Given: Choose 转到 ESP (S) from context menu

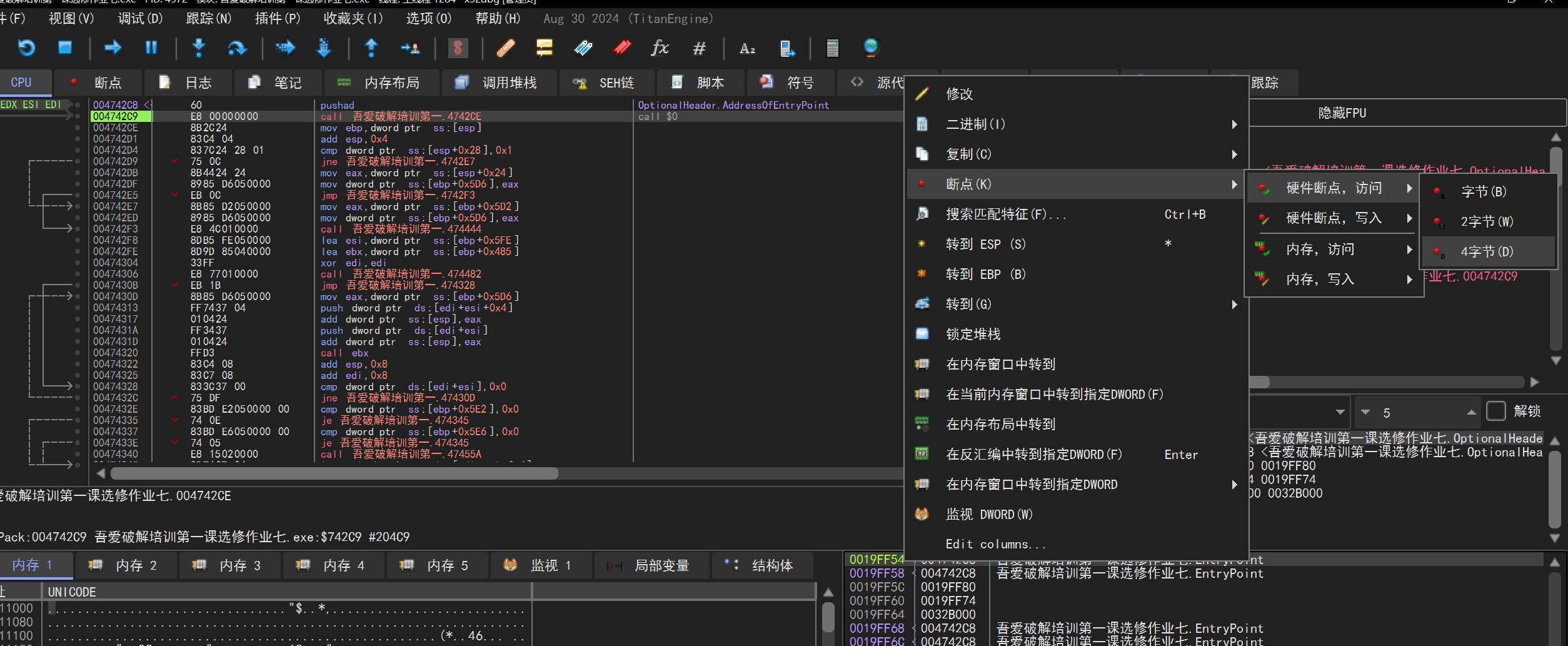Looking at the screenshot, I should [1076, 244].
